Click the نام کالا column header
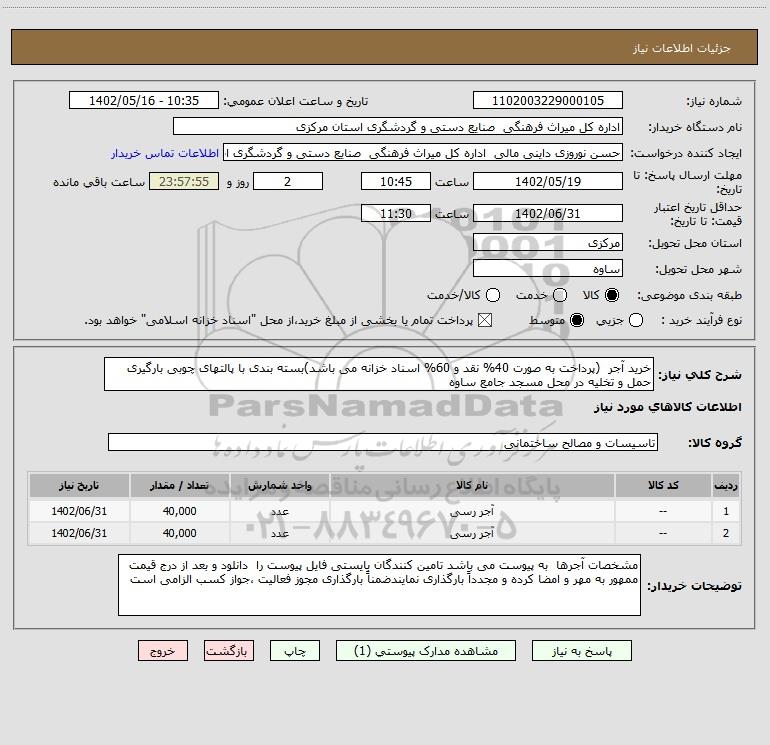 click(x=472, y=485)
